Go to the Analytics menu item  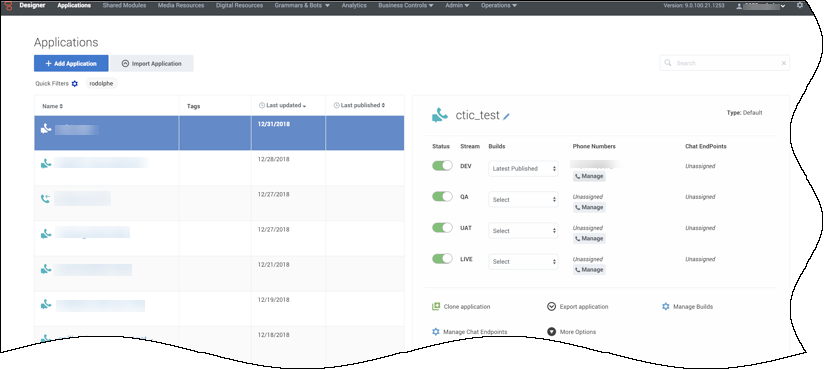click(354, 5)
